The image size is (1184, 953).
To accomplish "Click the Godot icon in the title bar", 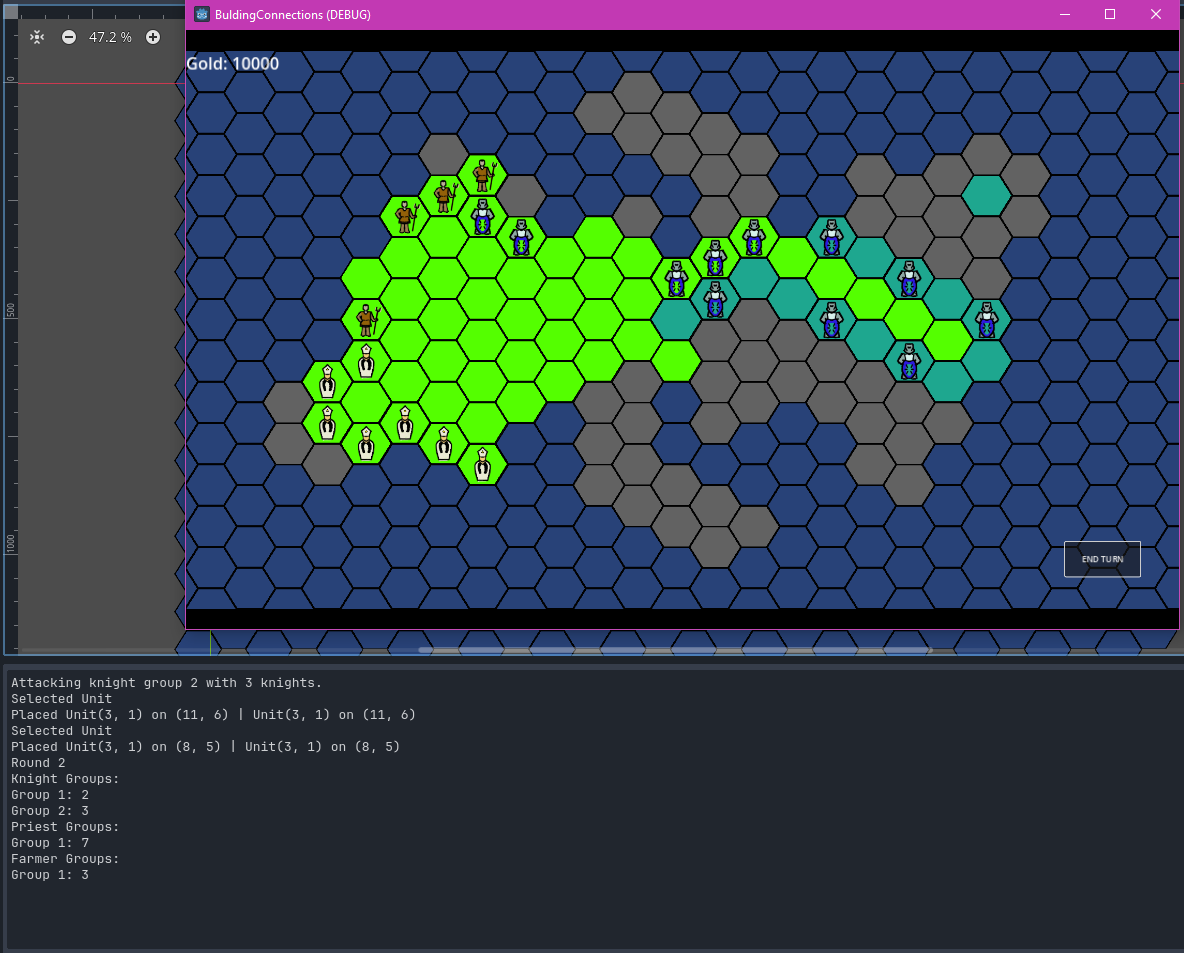I will (x=202, y=14).
